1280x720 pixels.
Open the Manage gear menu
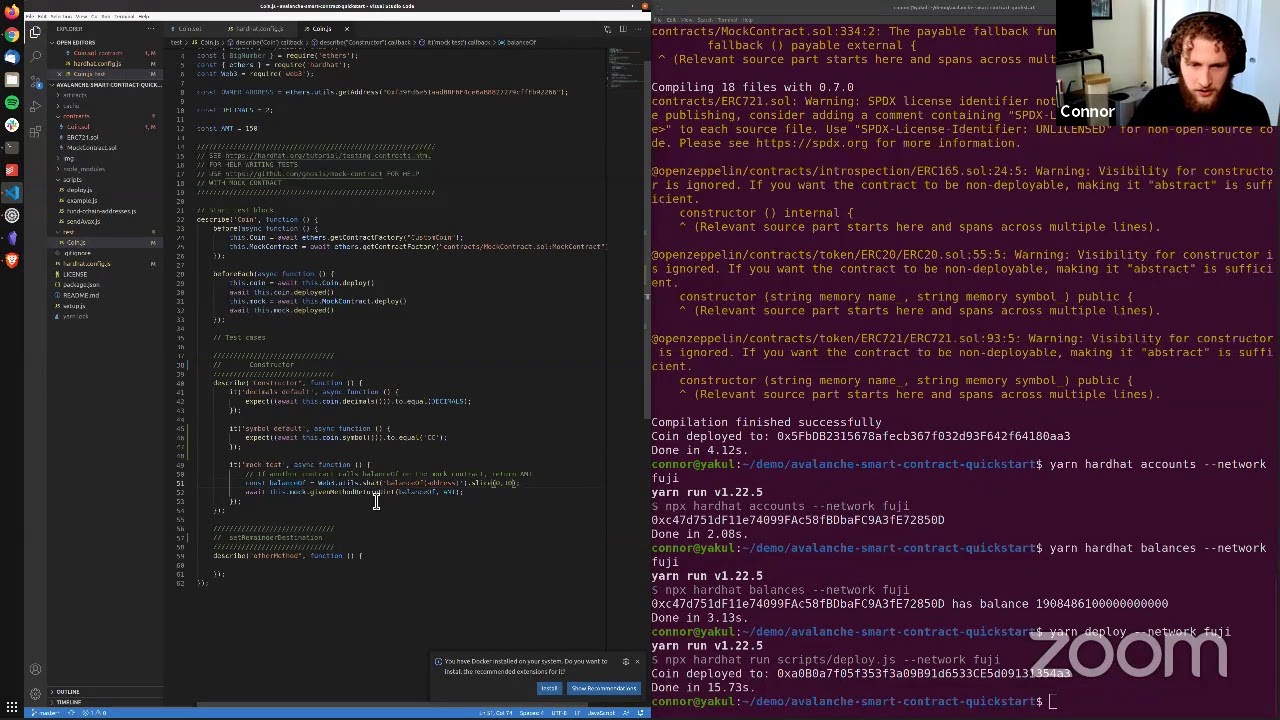[x=35, y=692]
